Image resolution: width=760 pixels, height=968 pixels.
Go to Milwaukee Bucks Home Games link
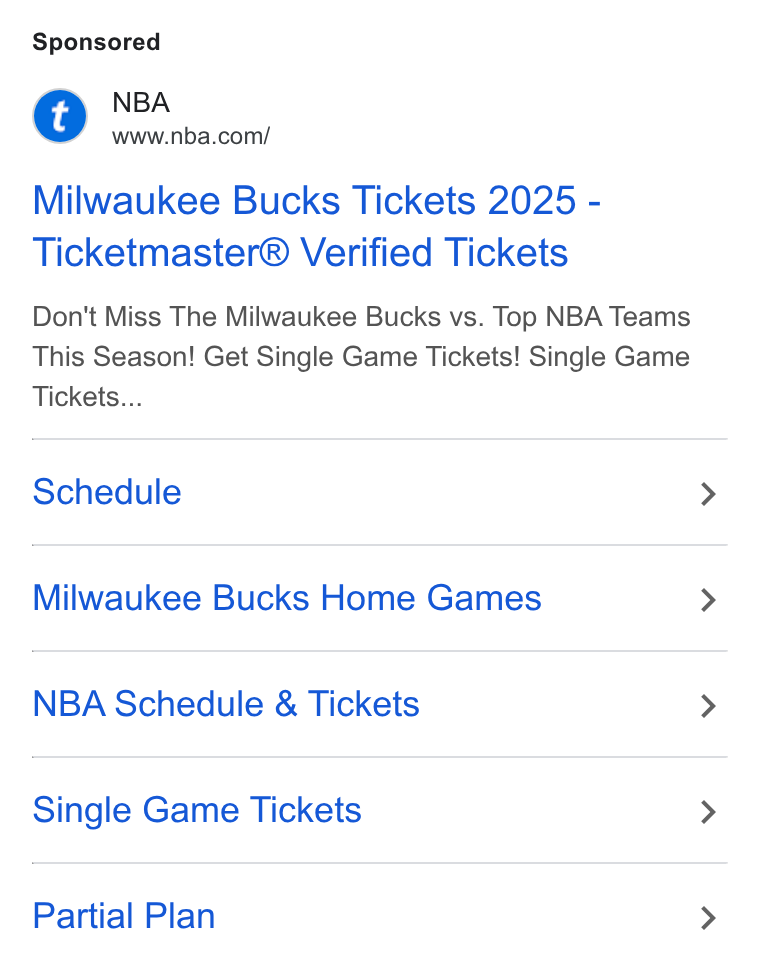[287, 598]
